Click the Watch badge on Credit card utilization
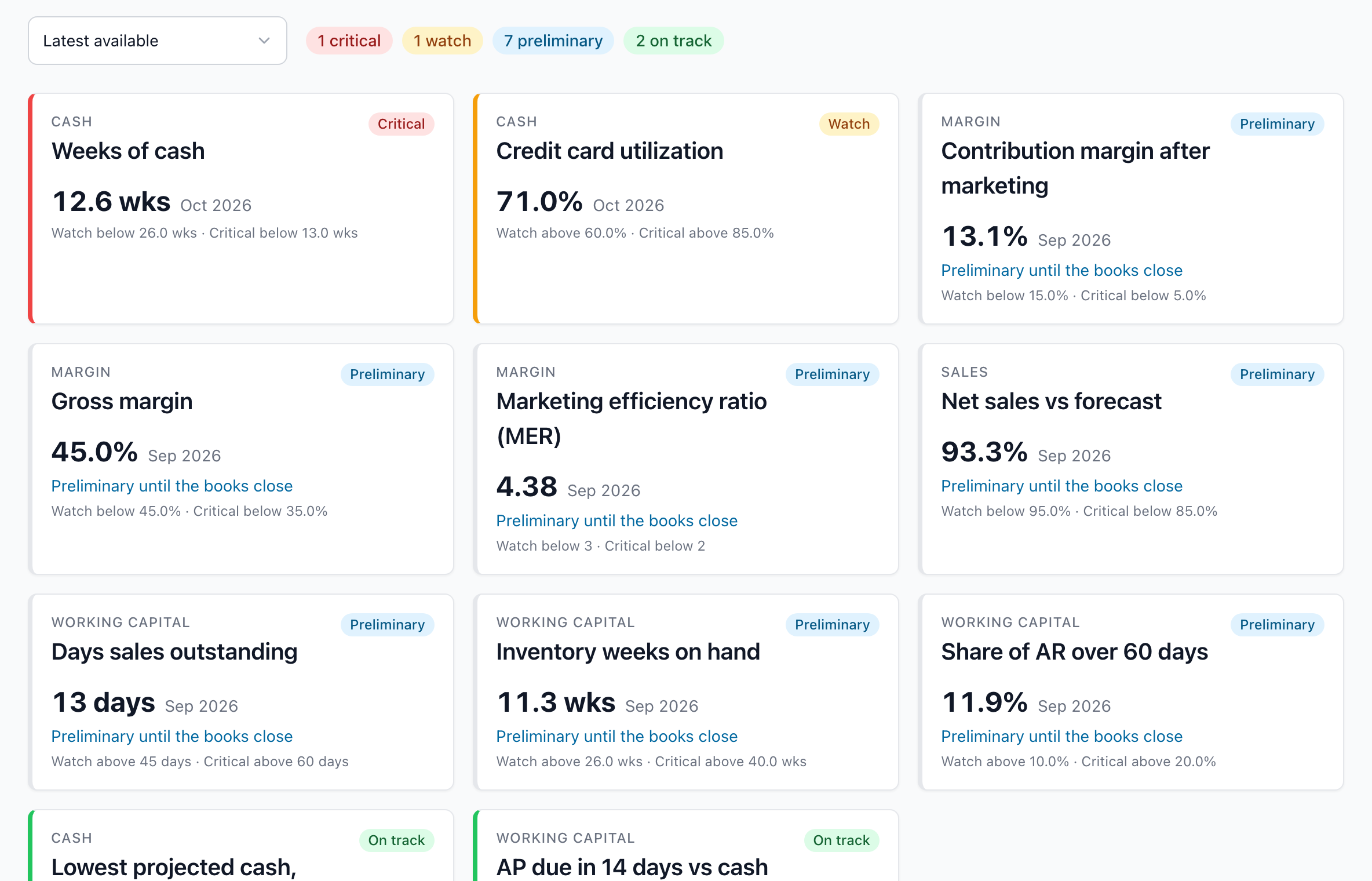This screenshot has height=881, width=1372. (x=849, y=123)
